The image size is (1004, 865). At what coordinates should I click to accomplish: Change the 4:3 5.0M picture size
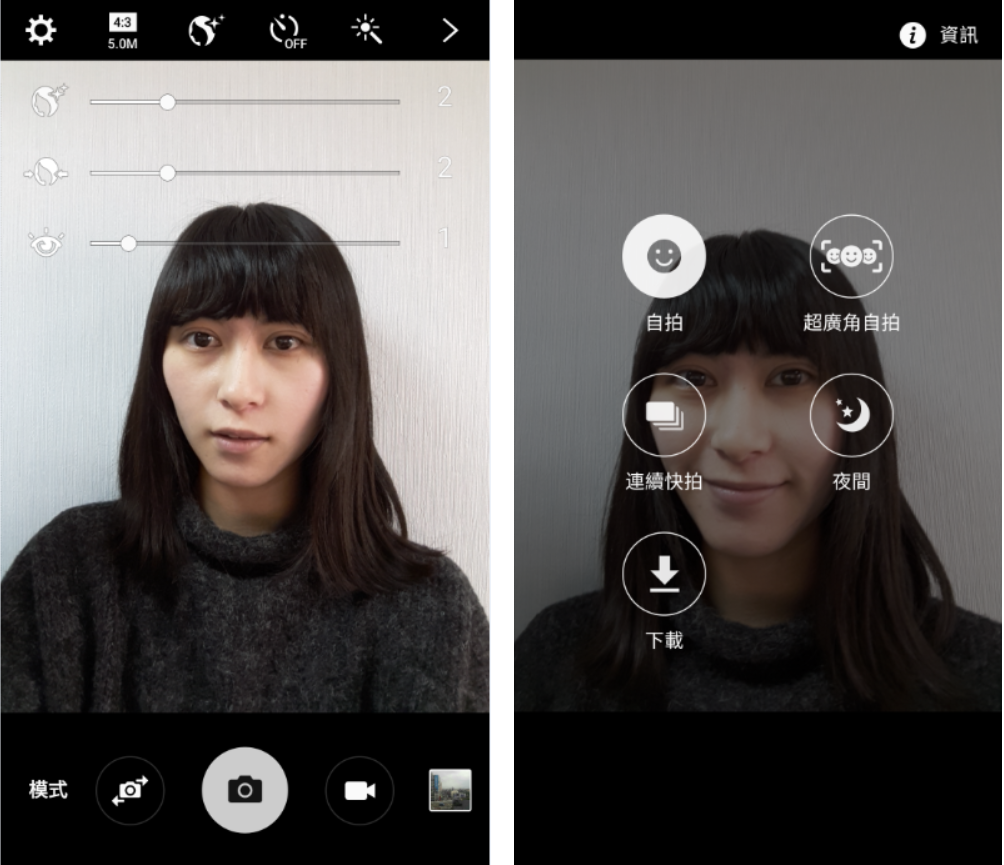[x=122, y=32]
